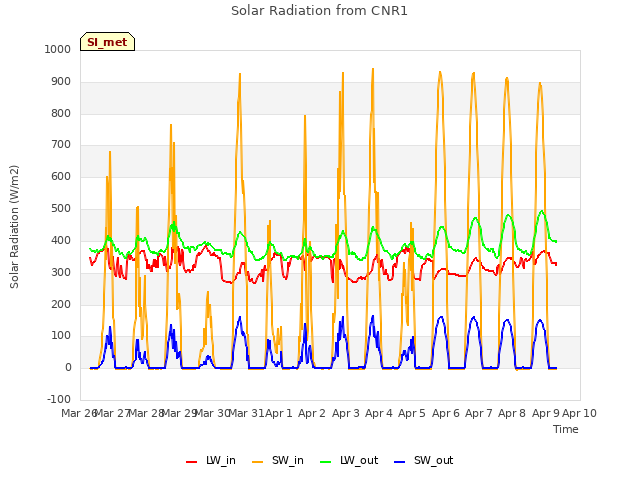This screenshot has width=640, height=480.
Task: Click the 0 y-axis tick label
Action: click(x=68, y=368)
